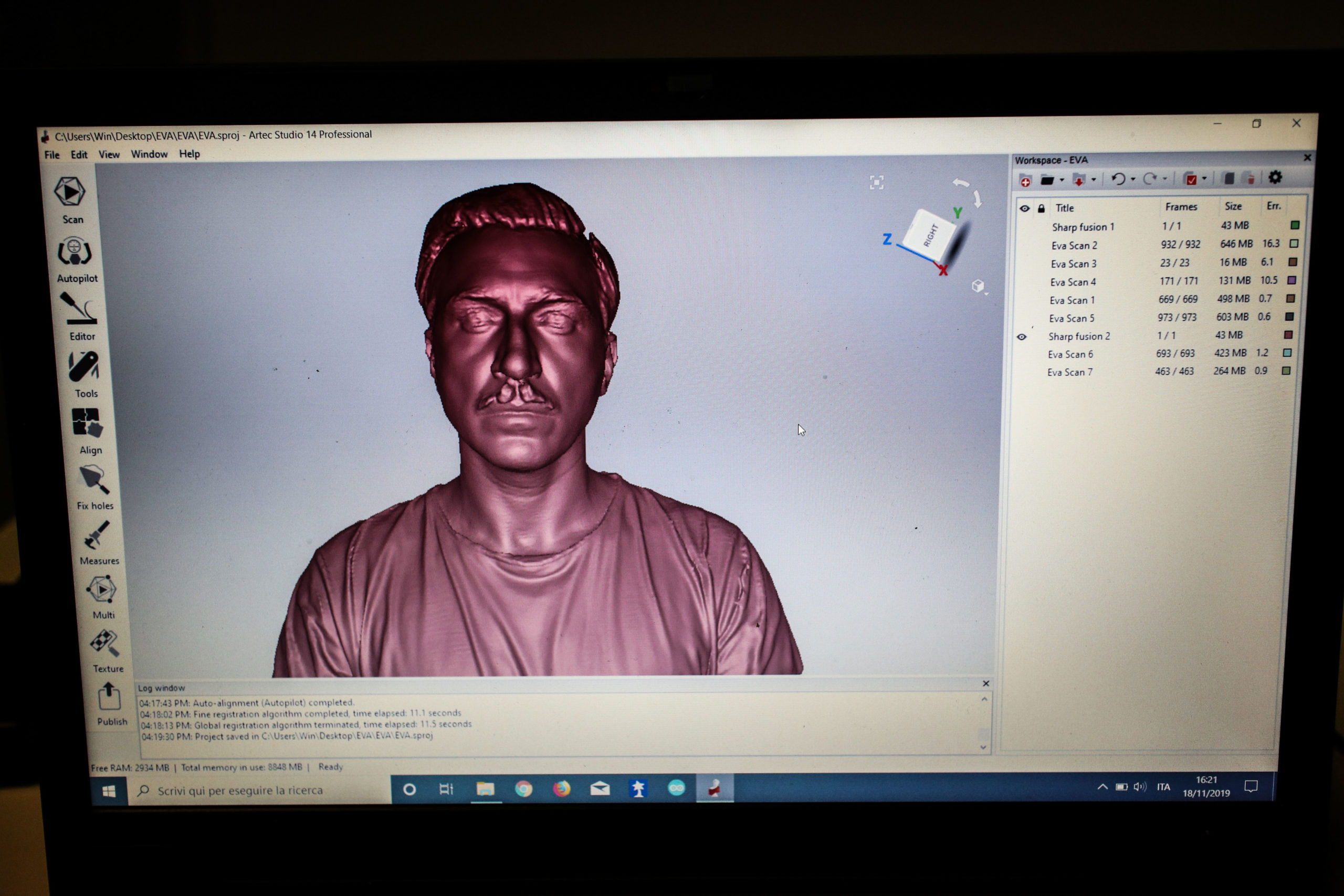
Task: Show Eva Scan 2 via its visibility cell
Action: [1024, 245]
